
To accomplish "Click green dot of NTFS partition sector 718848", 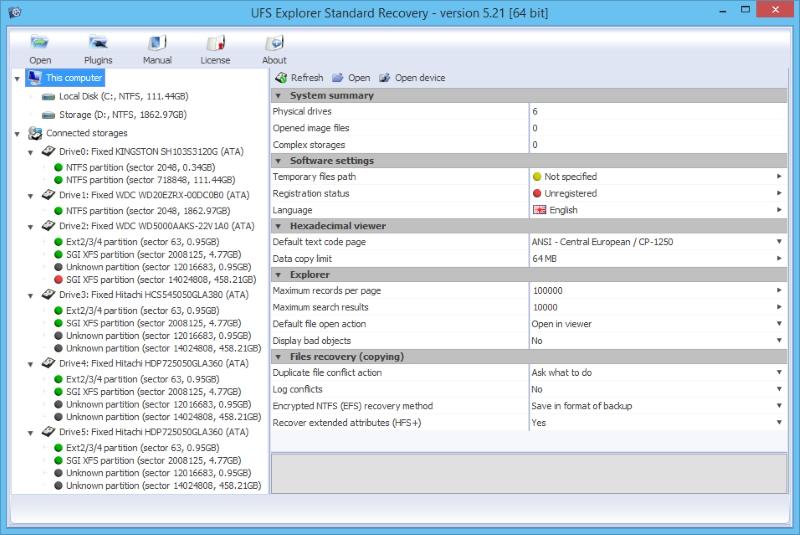I will tap(58, 180).
